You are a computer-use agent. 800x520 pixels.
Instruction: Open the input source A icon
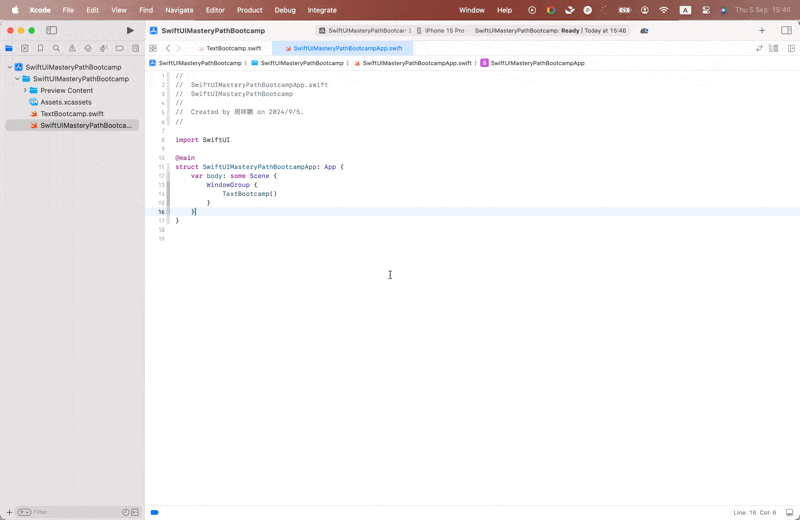click(x=685, y=10)
